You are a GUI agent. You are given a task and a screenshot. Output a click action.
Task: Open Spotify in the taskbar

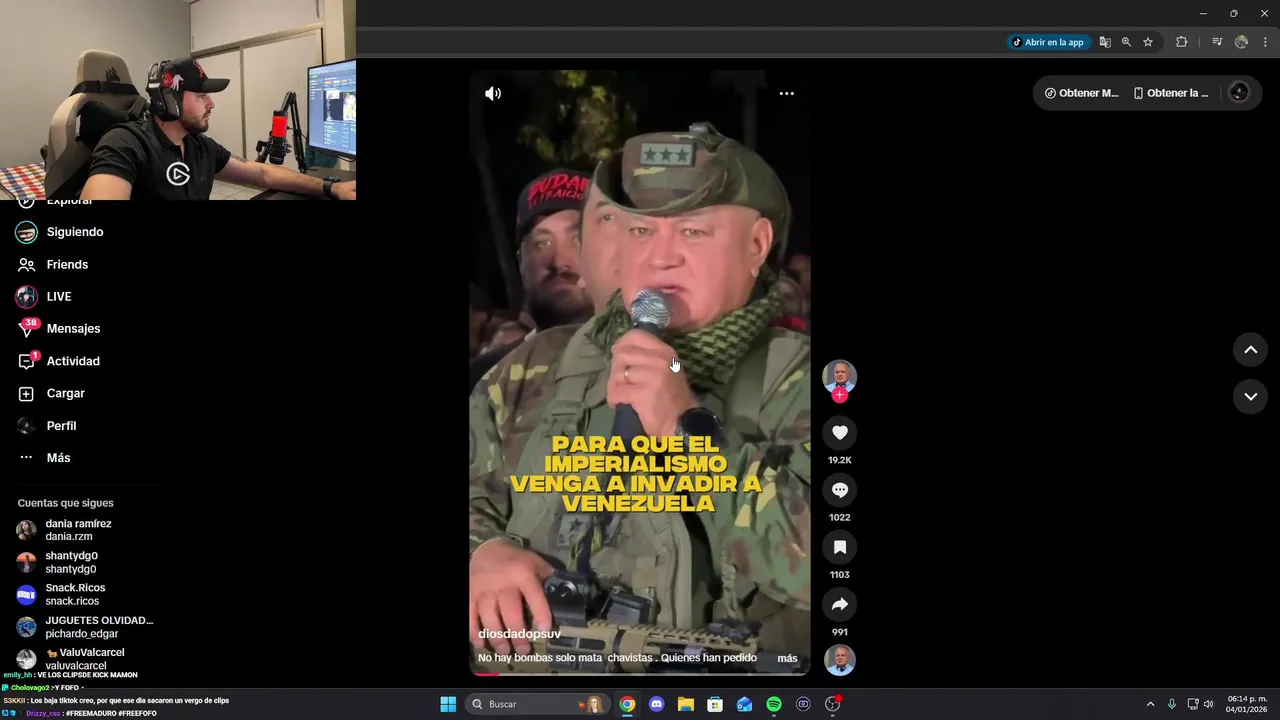774,704
